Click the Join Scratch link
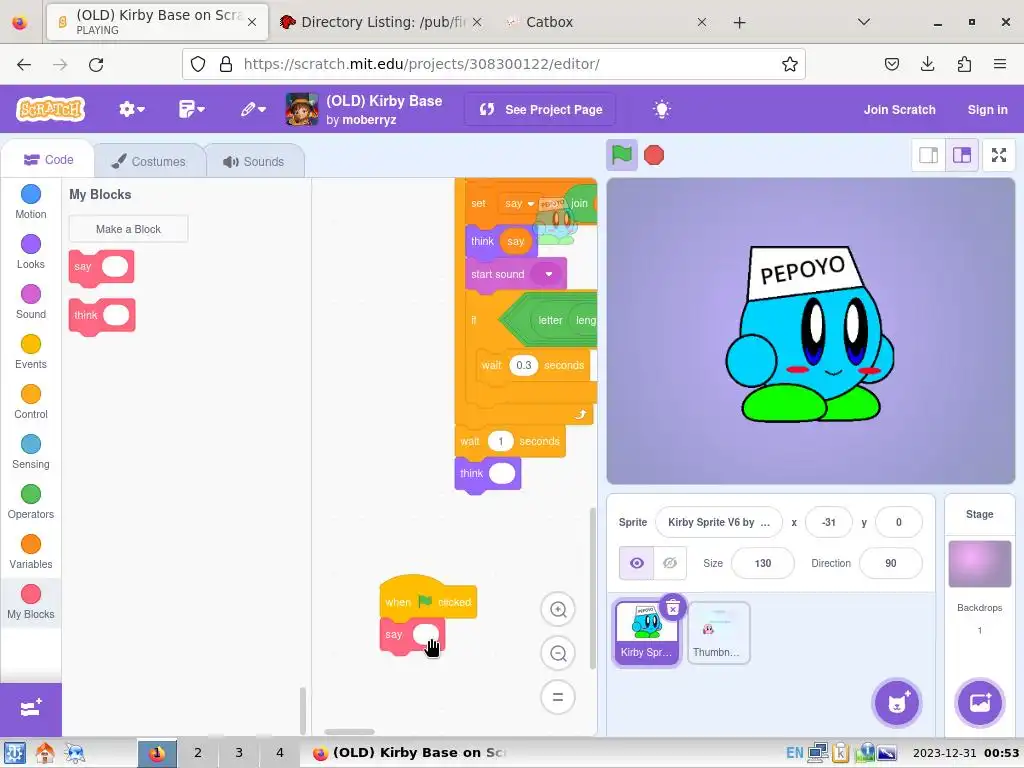 pyautogui.click(x=899, y=110)
